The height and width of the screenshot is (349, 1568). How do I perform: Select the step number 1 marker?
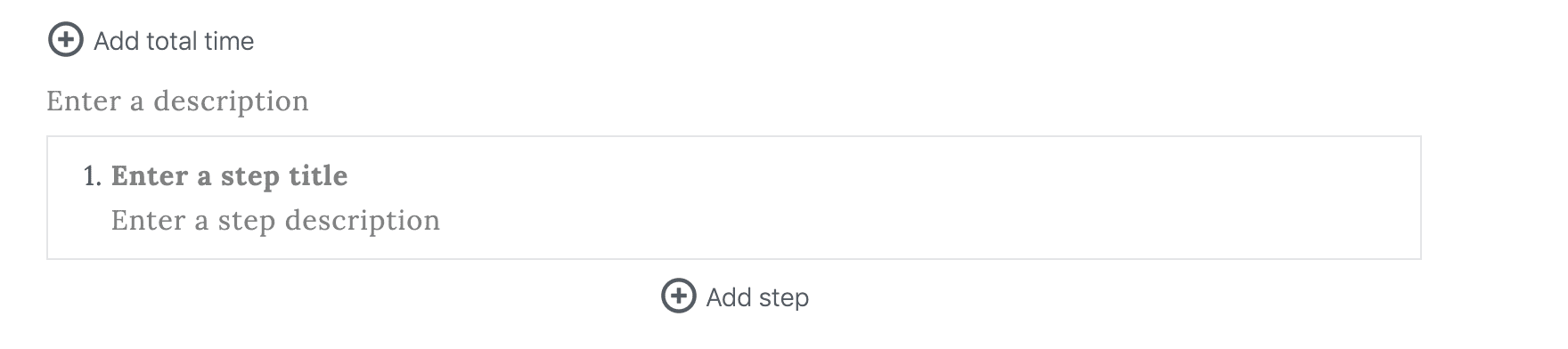[93, 176]
